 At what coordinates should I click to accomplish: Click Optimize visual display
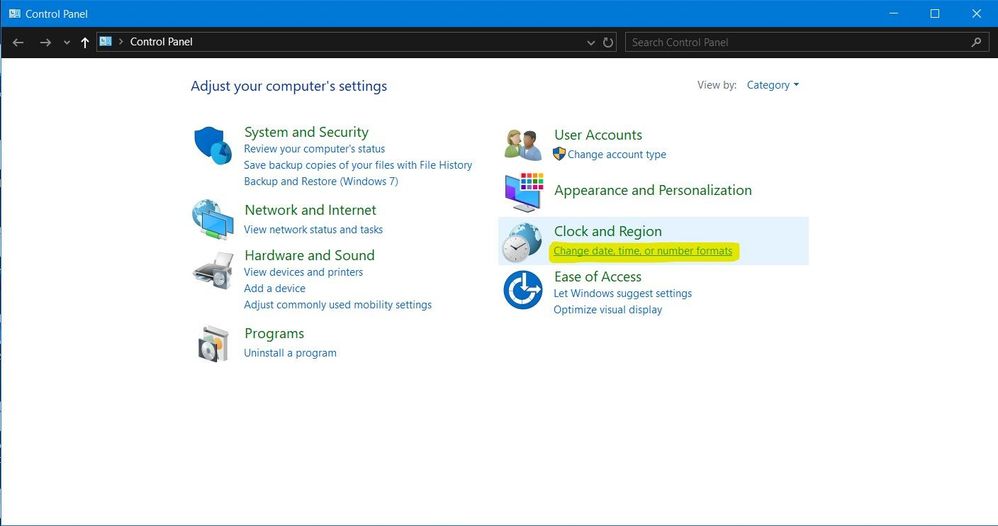pyautogui.click(x=608, y=310)
